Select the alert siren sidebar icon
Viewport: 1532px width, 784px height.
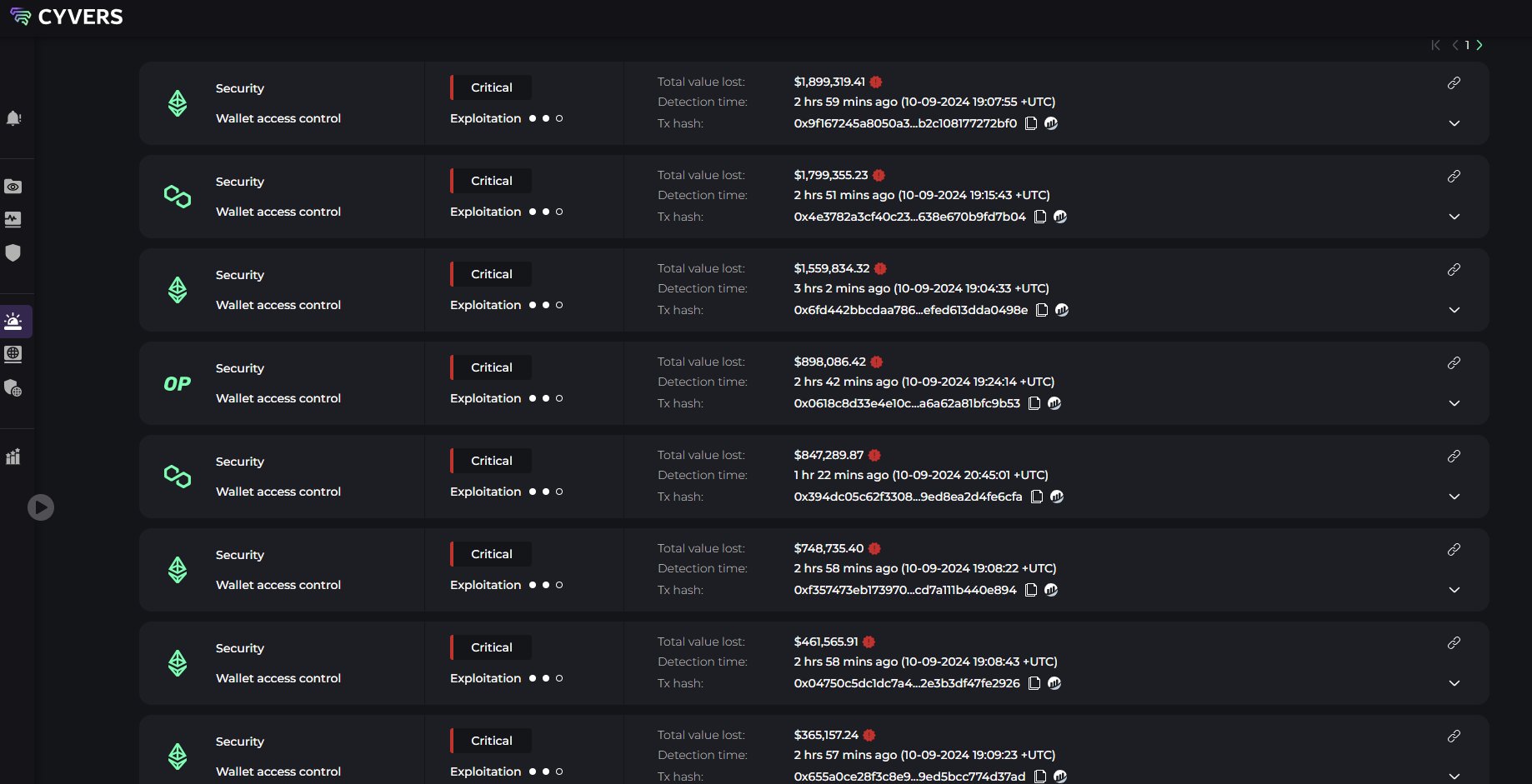tap(13, 321)
